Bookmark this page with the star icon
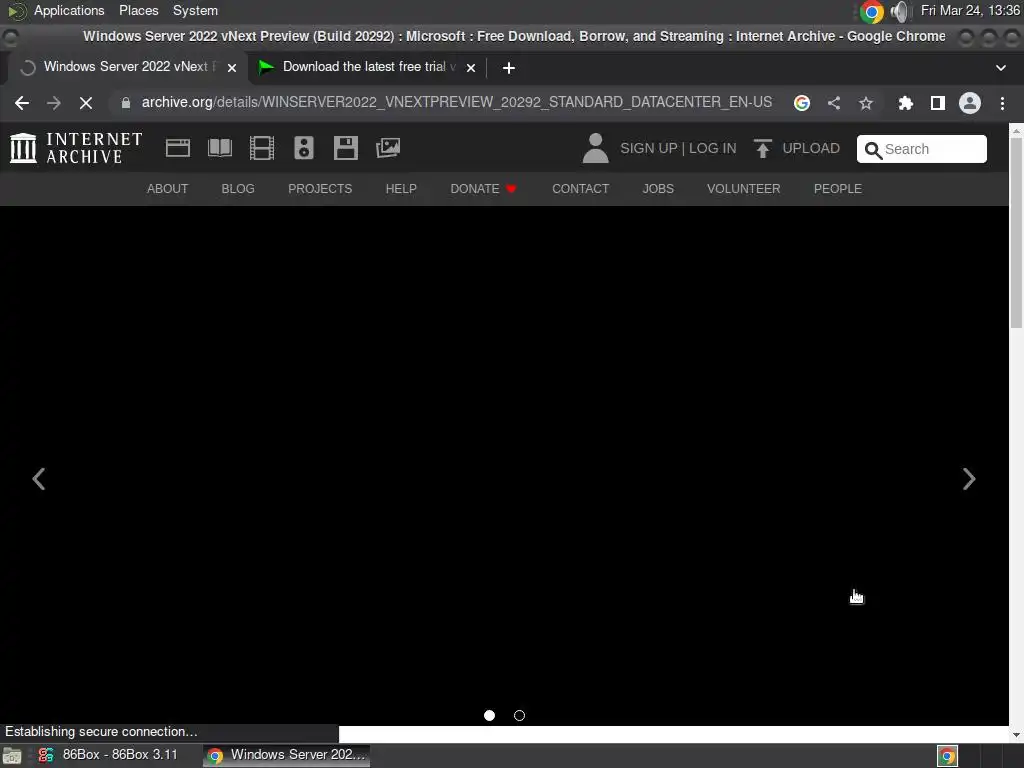1024x768 pixels. 866,103
